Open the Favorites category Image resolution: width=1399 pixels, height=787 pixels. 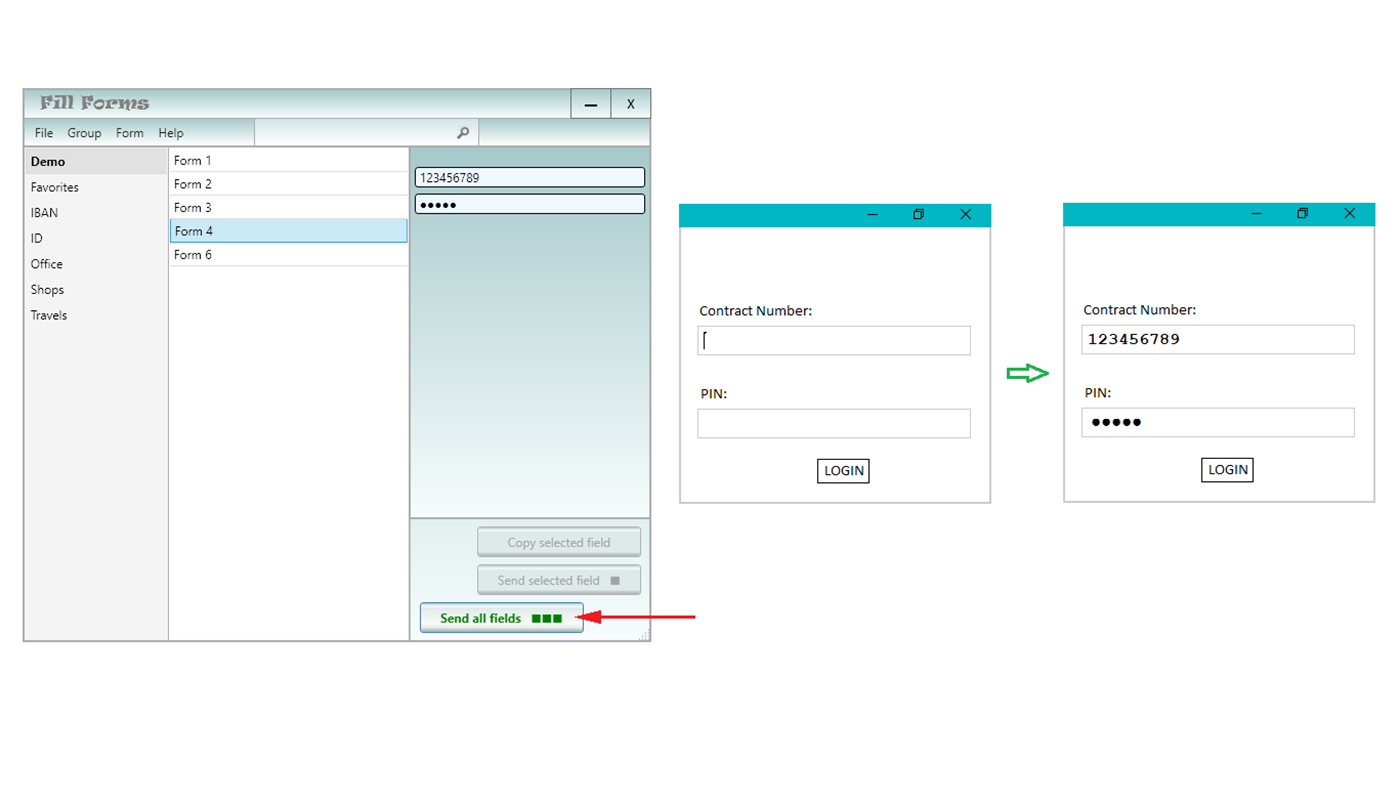pos(54,187)
